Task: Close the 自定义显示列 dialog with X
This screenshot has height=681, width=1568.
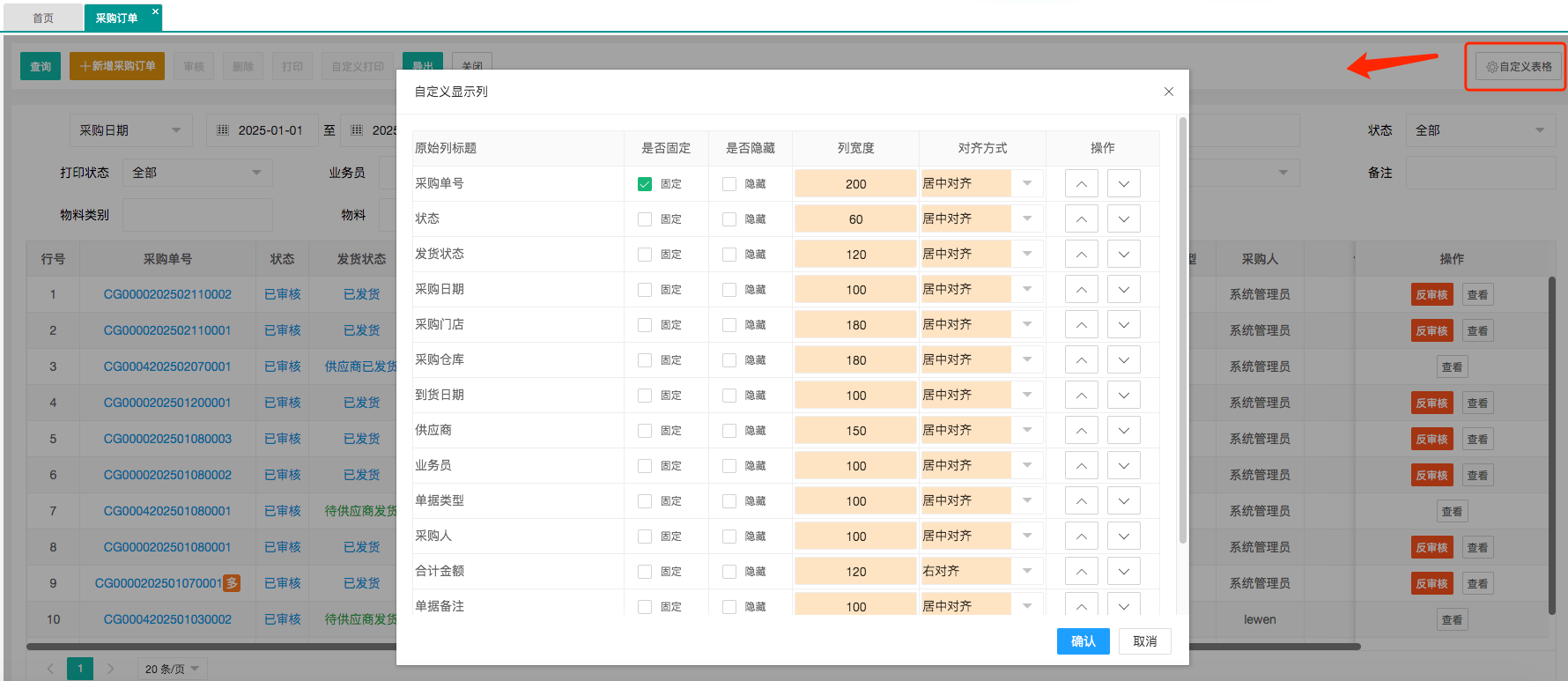Action: point(1168,92)
